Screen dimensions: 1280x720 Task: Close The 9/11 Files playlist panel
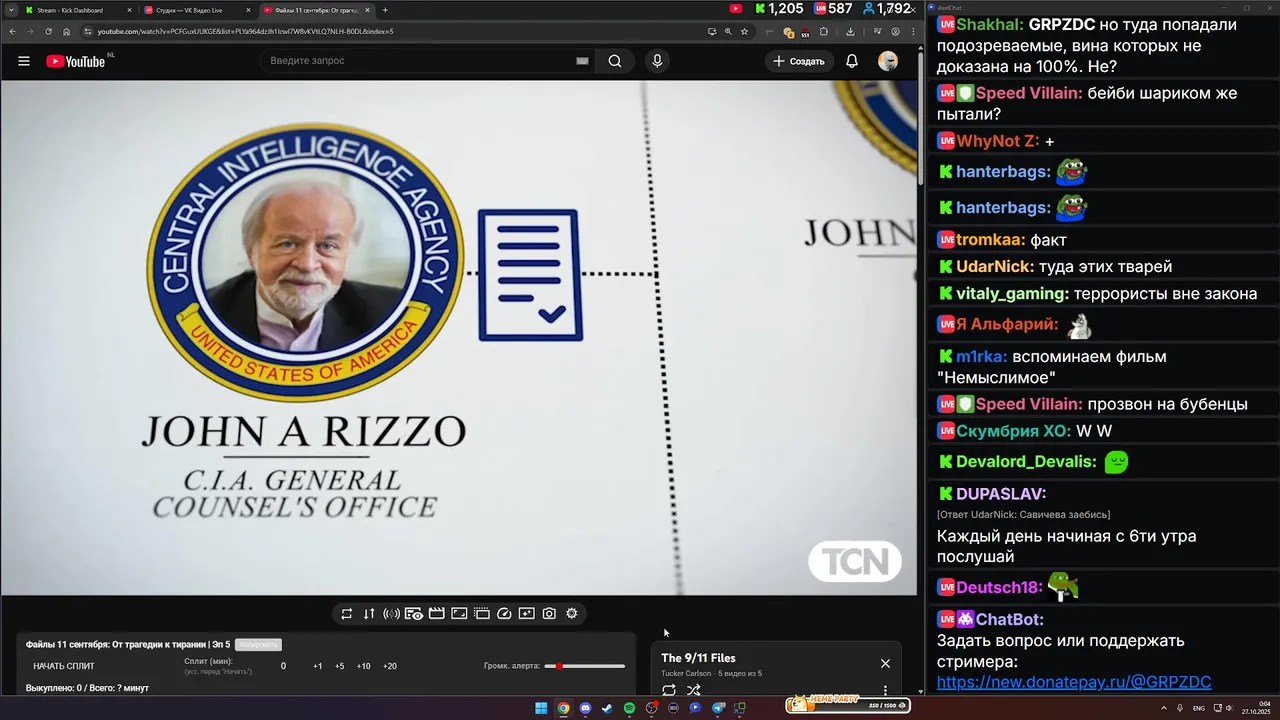885,663
